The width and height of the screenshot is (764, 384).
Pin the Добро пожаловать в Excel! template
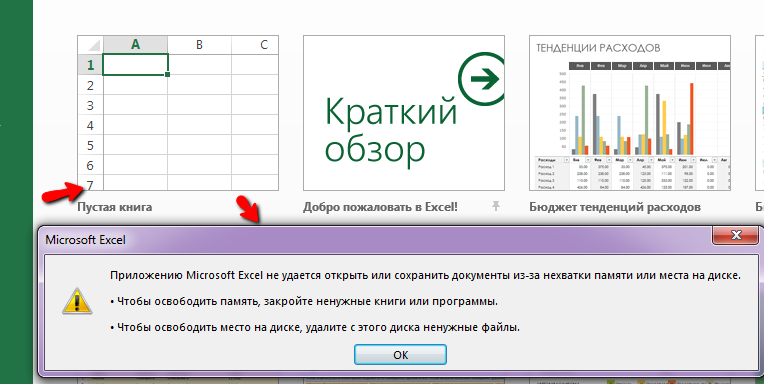pos(496,207)
